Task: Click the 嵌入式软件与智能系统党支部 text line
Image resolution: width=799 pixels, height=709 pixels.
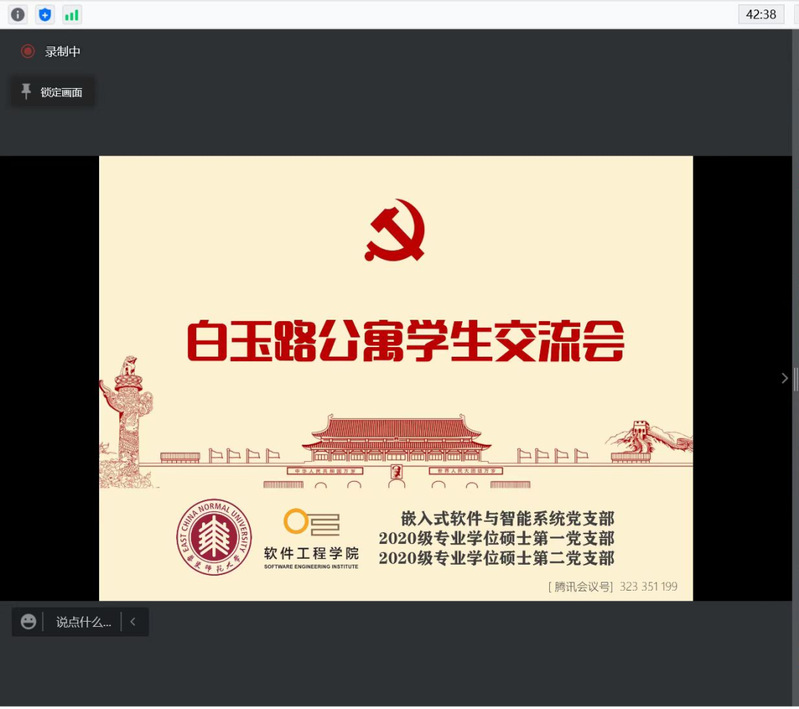Action: [x=507, y=519]
